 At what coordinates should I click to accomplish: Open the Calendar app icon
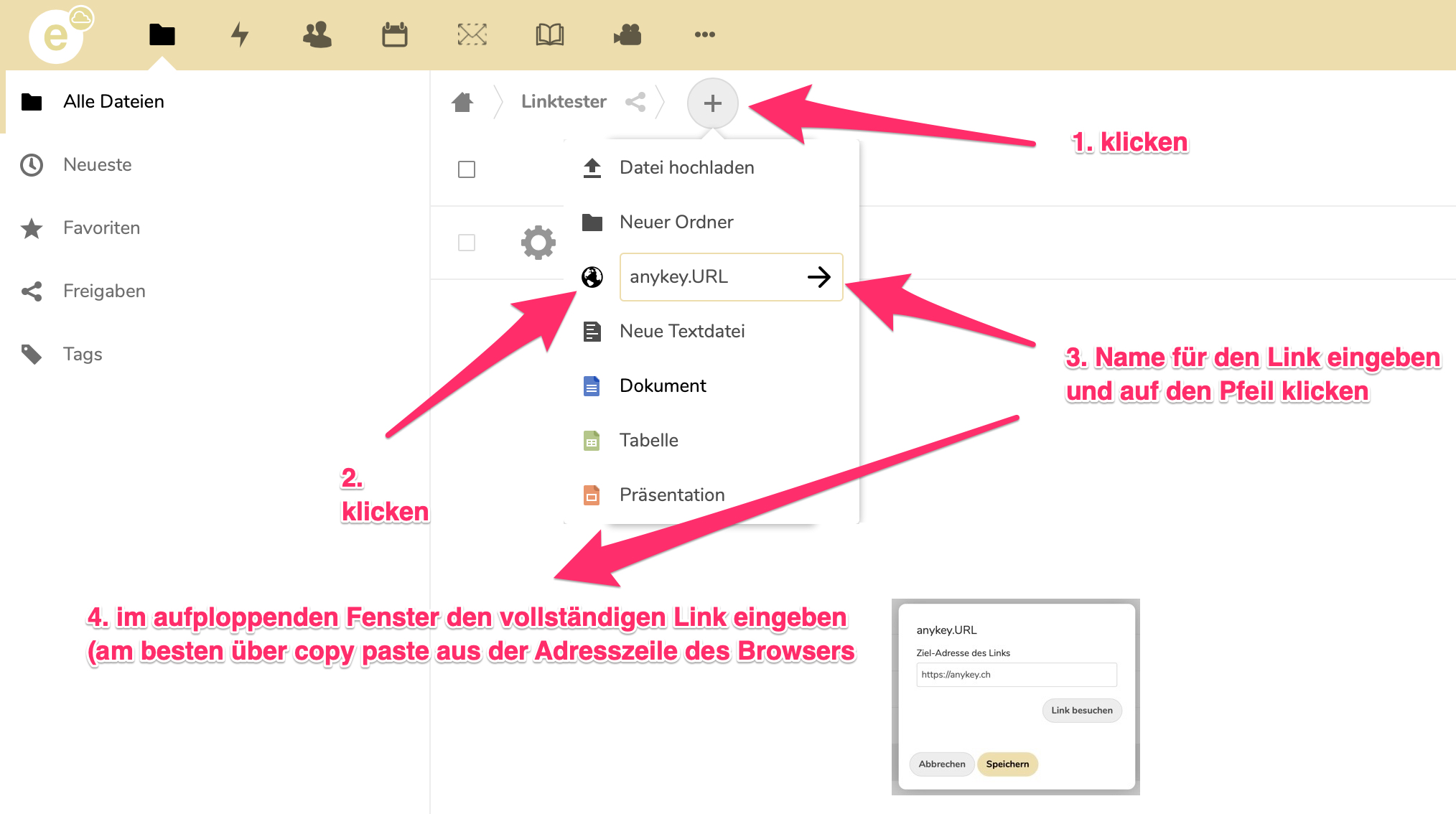click(x=395, y=33)
